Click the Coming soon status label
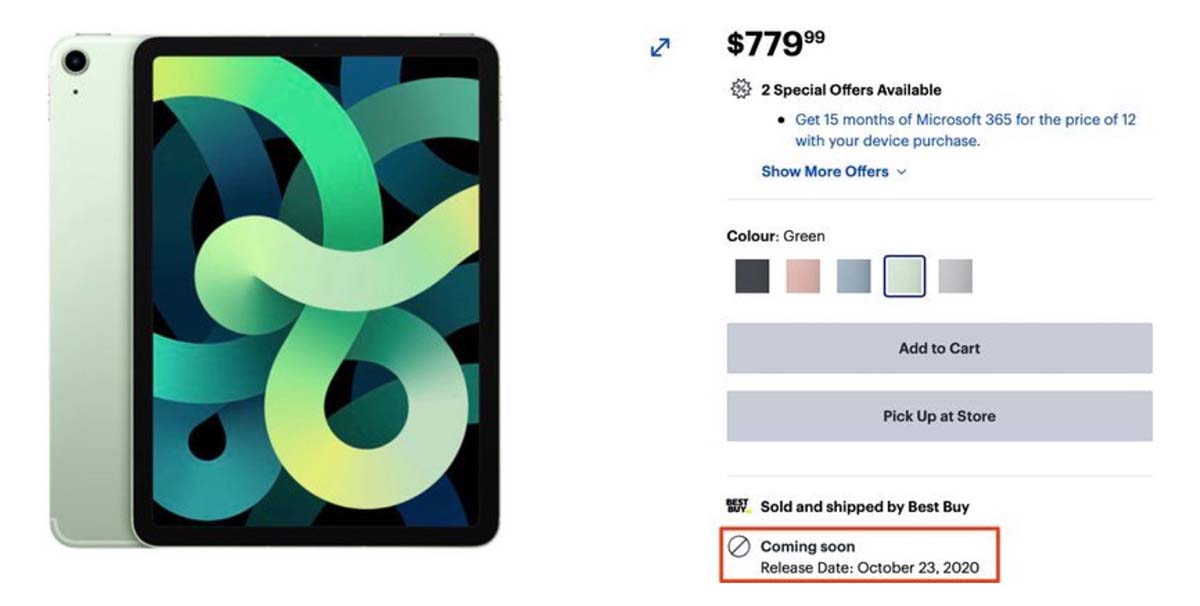The height and width of the screenshot is (606, 1200). click(x=808, y=547)
